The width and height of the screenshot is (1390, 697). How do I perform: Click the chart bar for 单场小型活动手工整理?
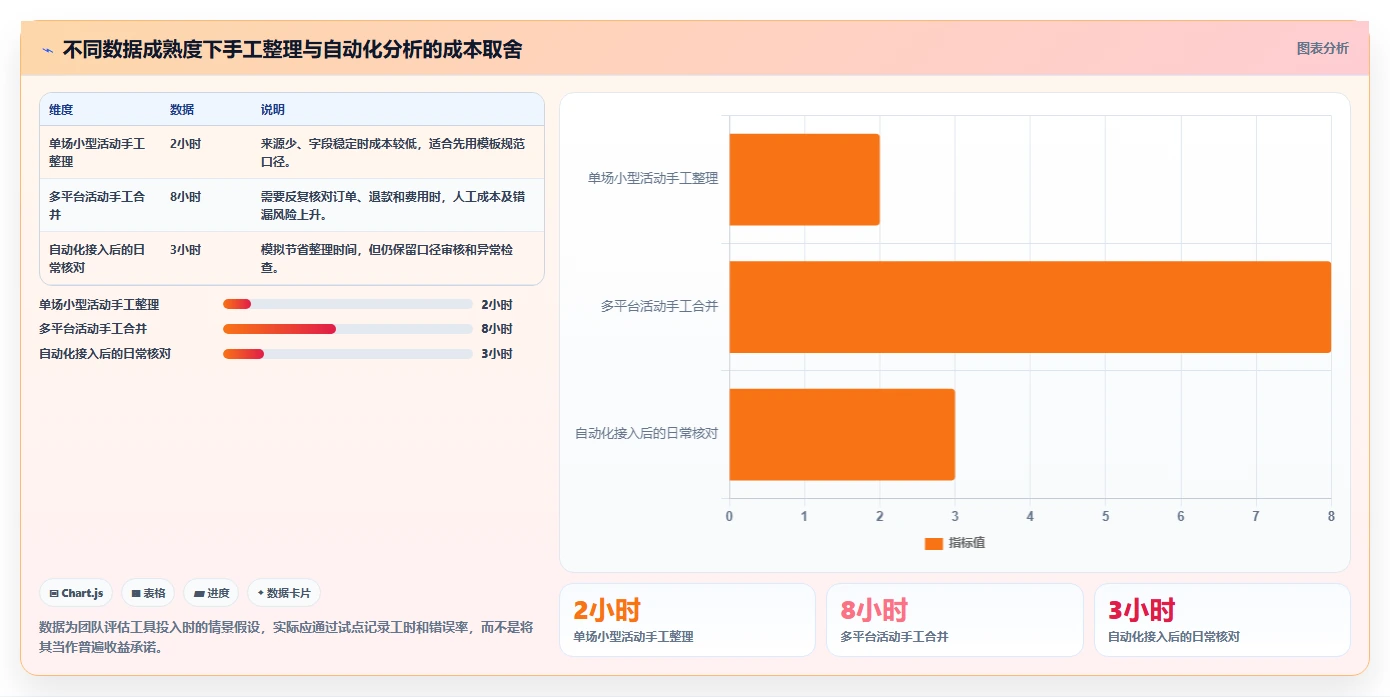coord(804,179)
